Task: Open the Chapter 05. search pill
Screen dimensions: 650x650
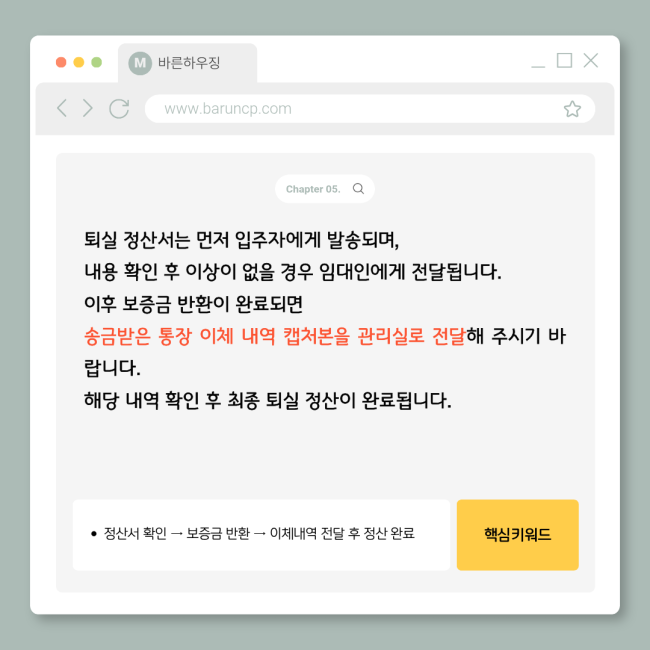Action: tap(325, 189)
